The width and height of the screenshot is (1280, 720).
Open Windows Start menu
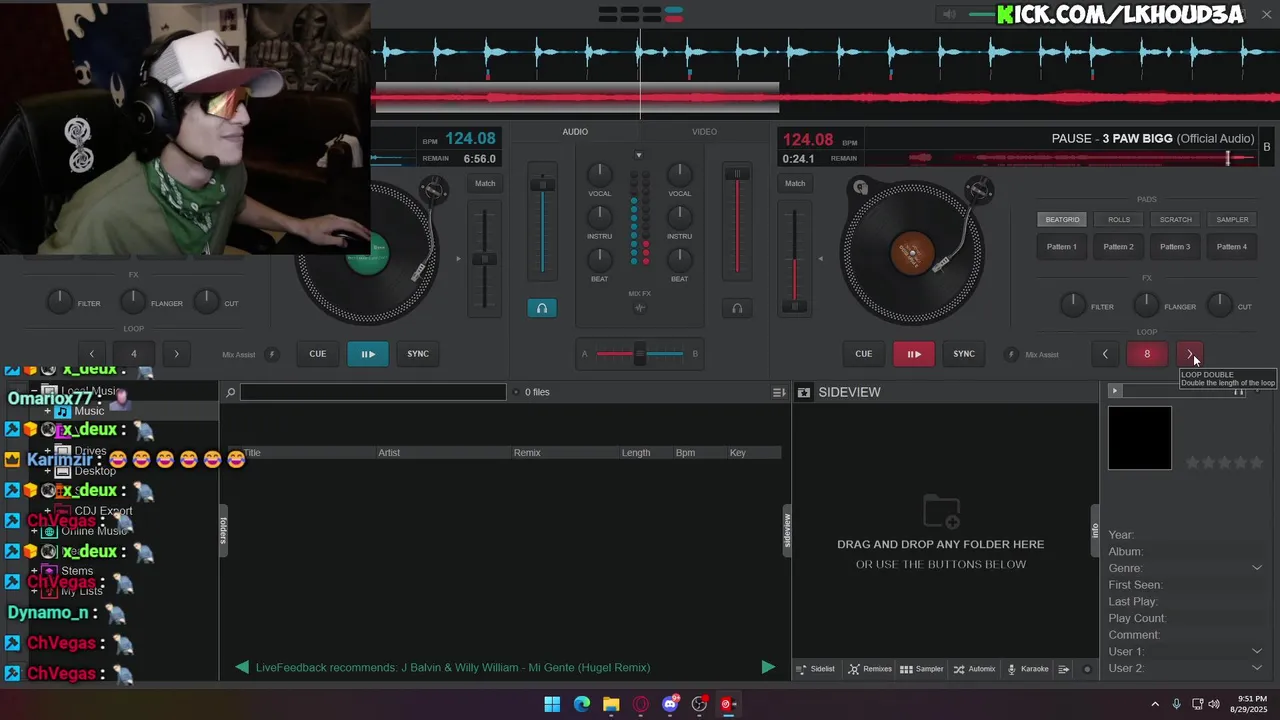552,704
